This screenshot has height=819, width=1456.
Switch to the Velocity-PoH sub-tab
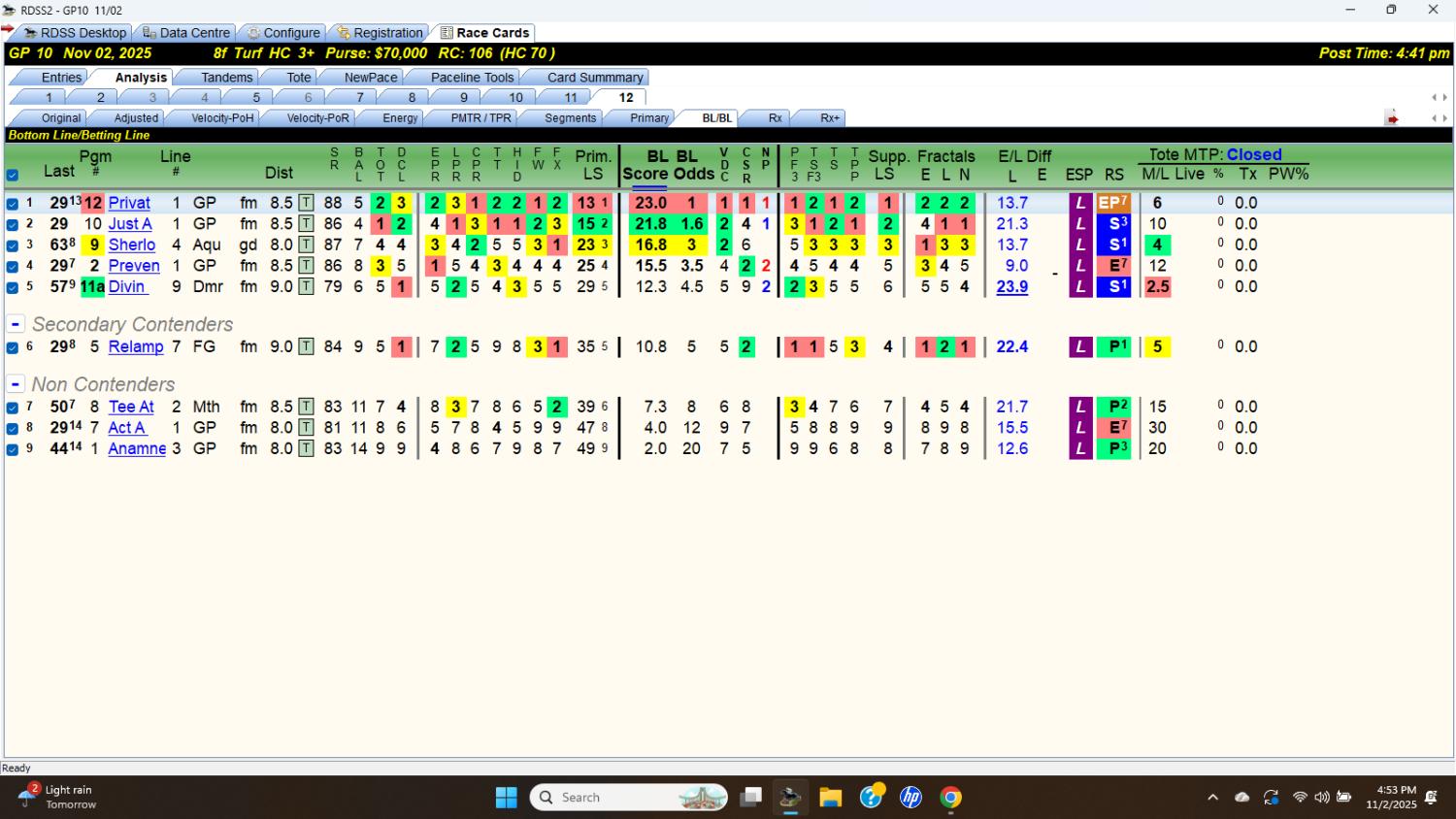[x=222, y=118]
